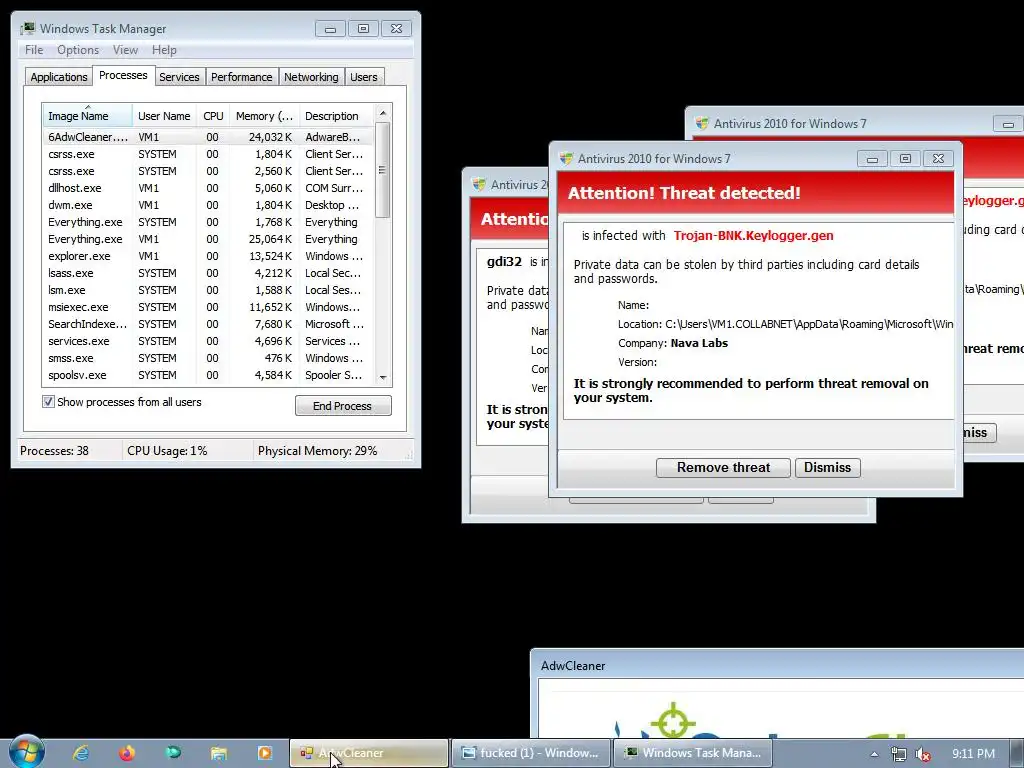The width and height of the screenshot is (1024, 768).
Task: Click the muted volume tray icon
Action: [x=923, y=754]
